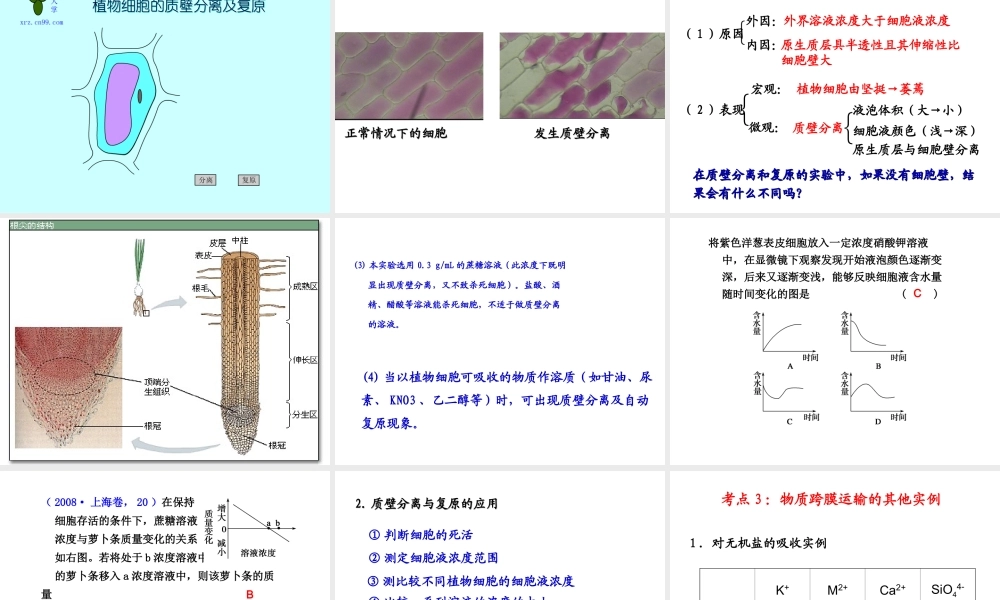The image size is (1000, 600).
Task: Click the caption 正常情况下的细胞
Action: click(396, 133)
